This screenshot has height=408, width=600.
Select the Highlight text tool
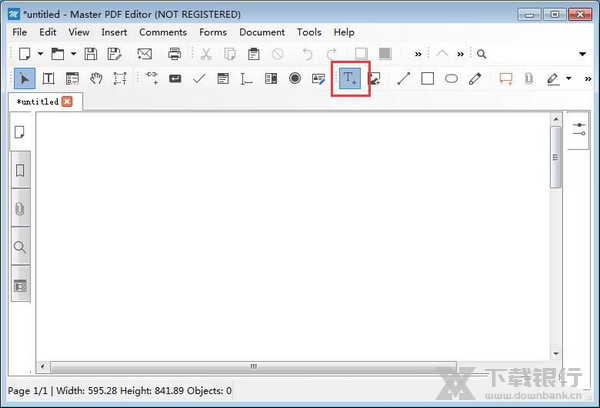[553, 79]
